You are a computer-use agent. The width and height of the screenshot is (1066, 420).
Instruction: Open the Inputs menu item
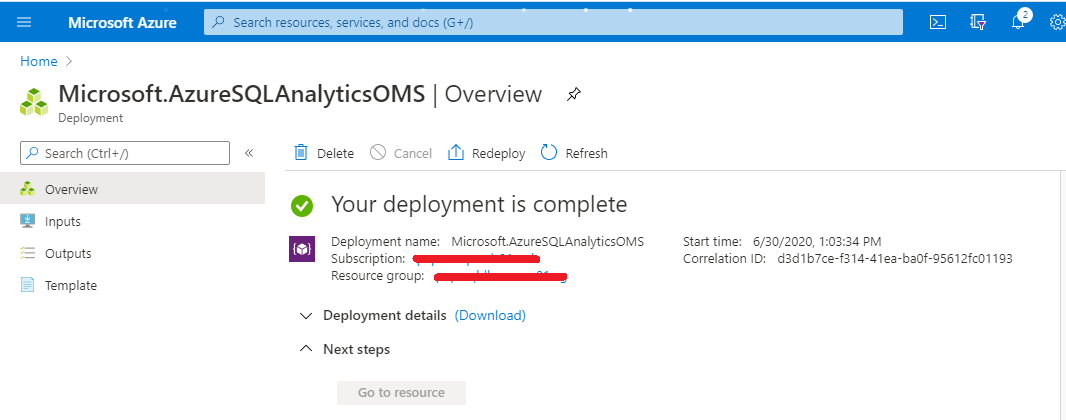click(x=63, y=221)
